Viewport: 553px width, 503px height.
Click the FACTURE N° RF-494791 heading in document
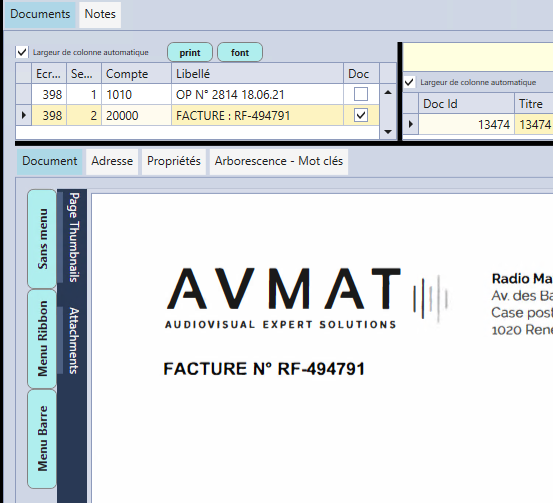[x=264, y=369]
